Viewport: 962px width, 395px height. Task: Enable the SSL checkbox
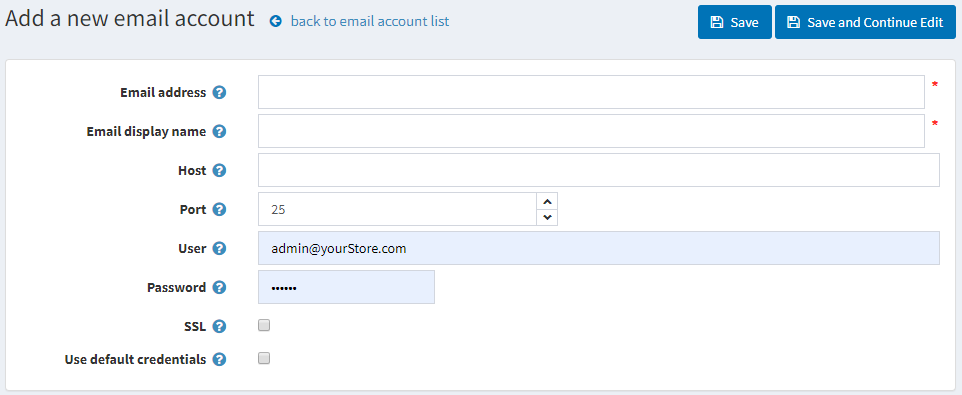tap(264, 326)
